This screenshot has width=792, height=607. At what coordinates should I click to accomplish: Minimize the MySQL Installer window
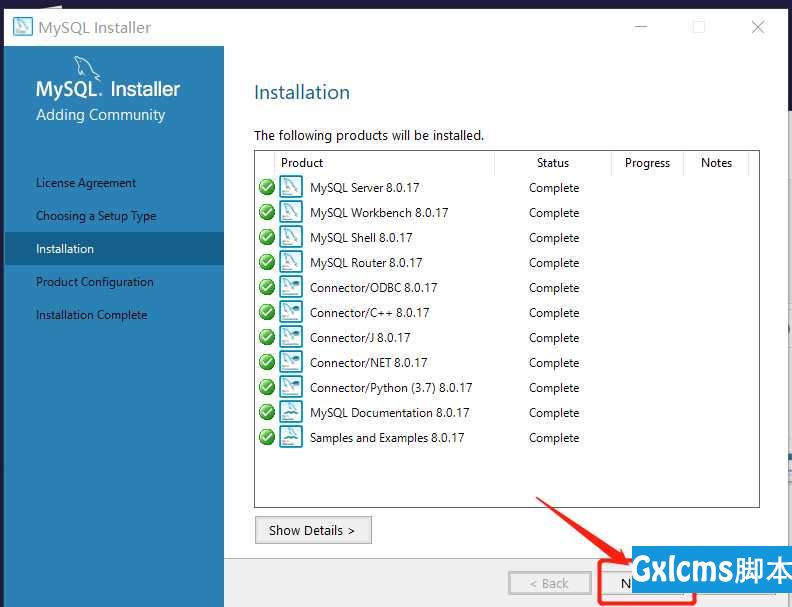tap(641, 27)
